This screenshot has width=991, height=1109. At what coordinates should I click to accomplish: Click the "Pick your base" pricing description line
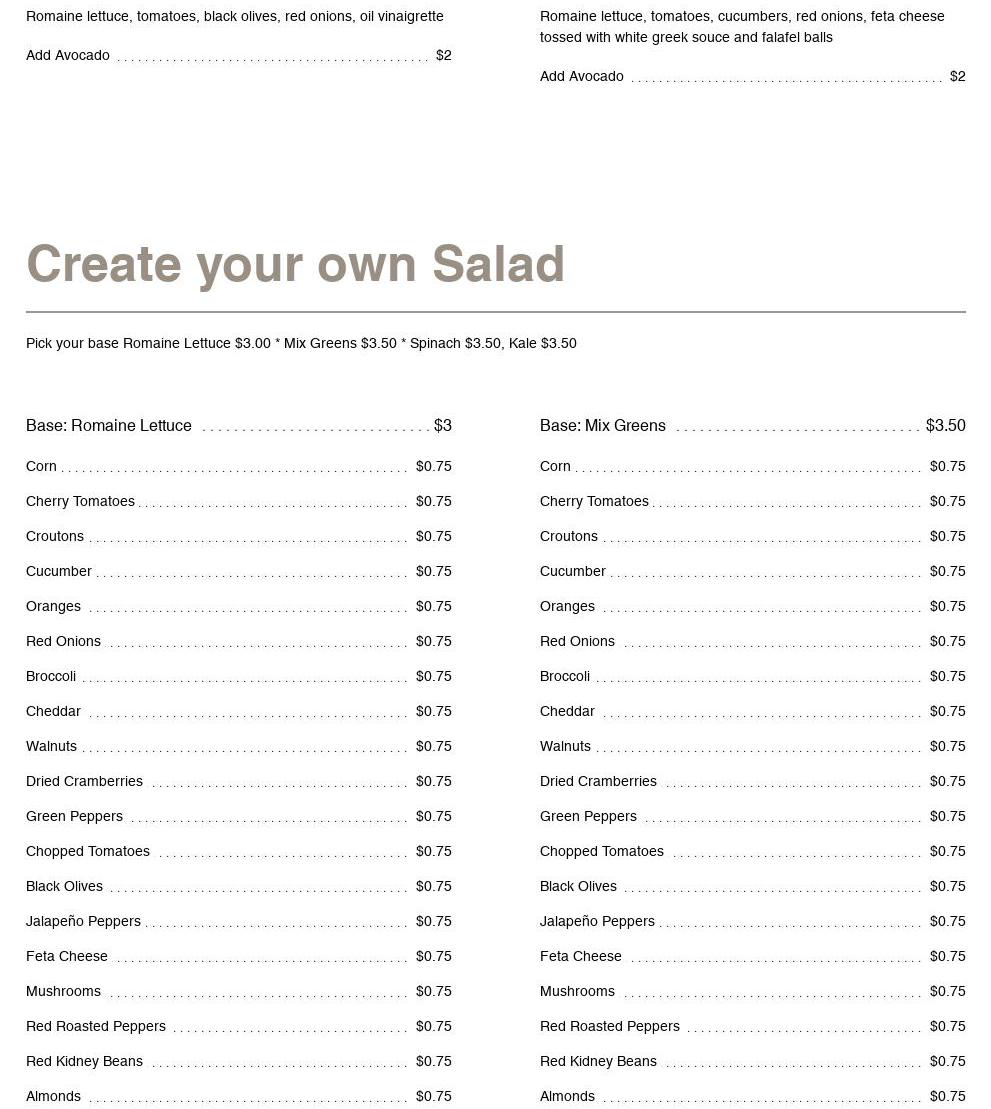coord(301,344)
